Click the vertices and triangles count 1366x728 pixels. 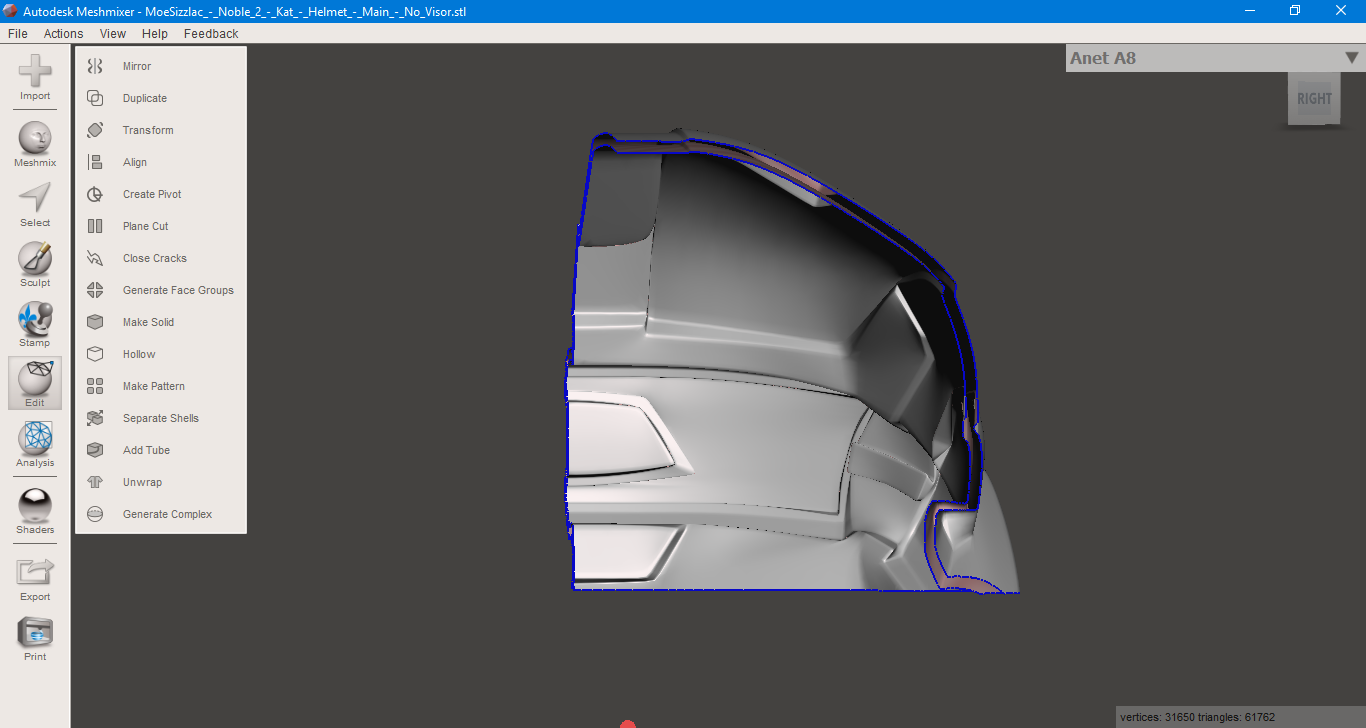pyautogui.click(x=1197, y=717)
